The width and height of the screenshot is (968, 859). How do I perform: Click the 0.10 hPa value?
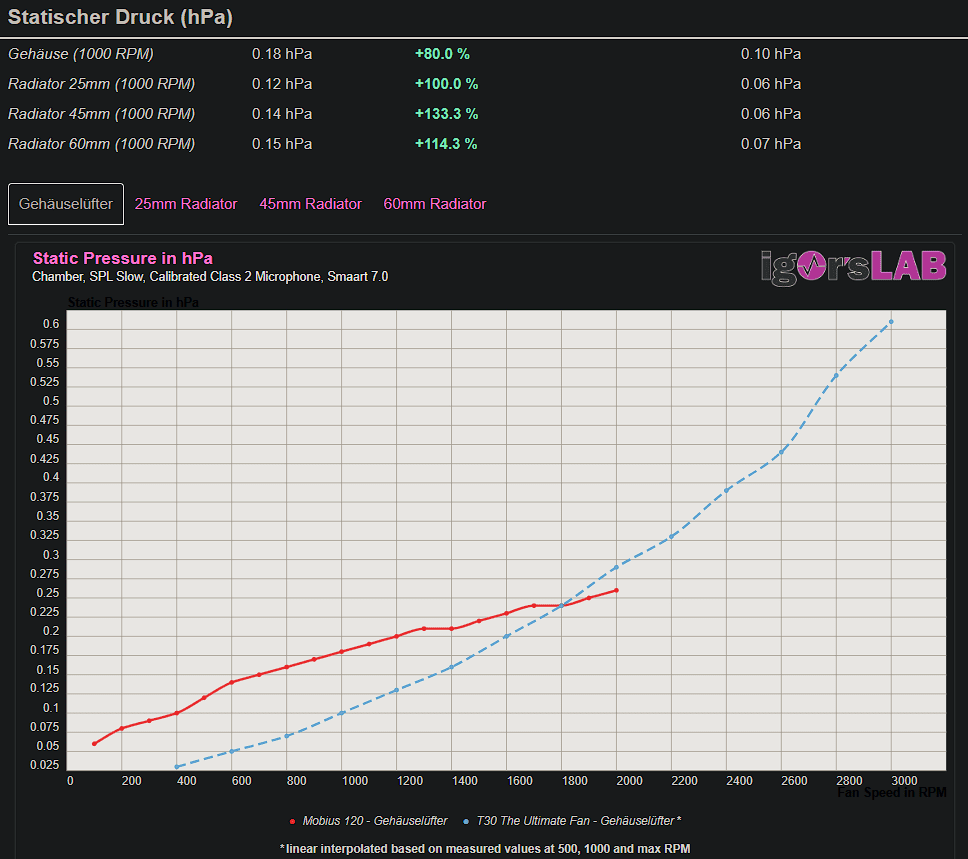[771, 54]
